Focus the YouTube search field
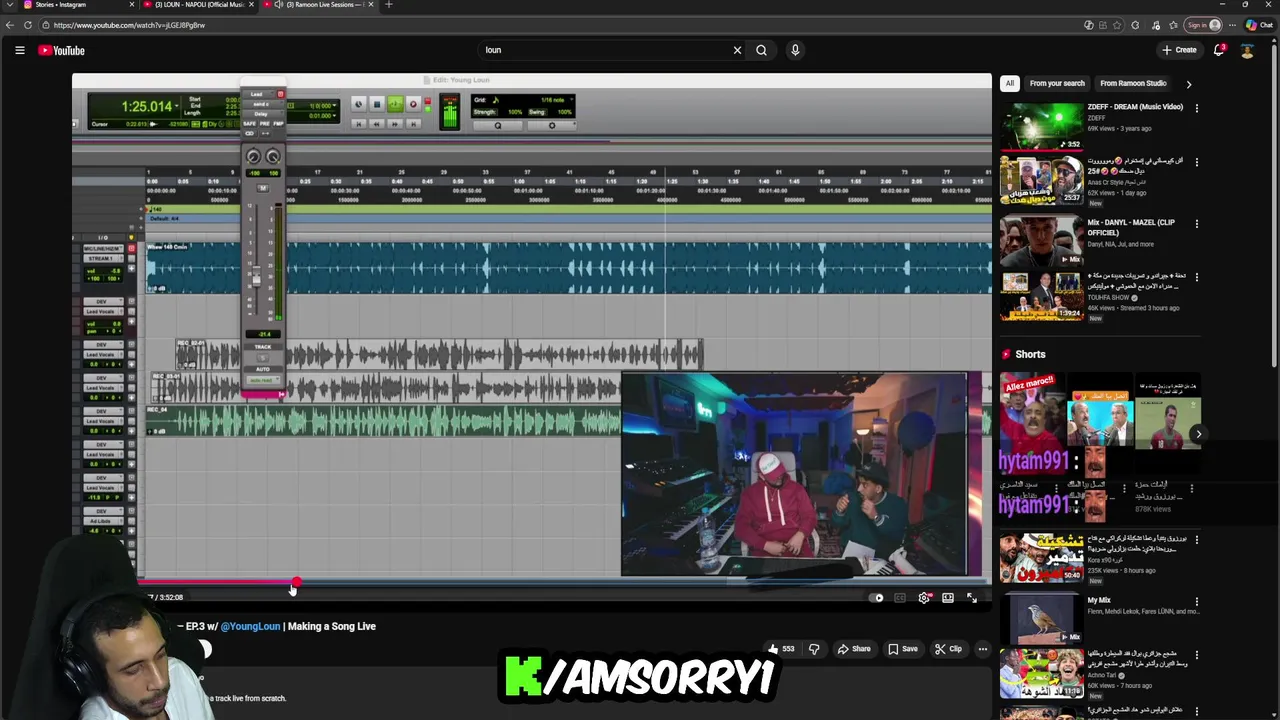This screenshot has width=1280, height=720. click(x=605, y=50)
